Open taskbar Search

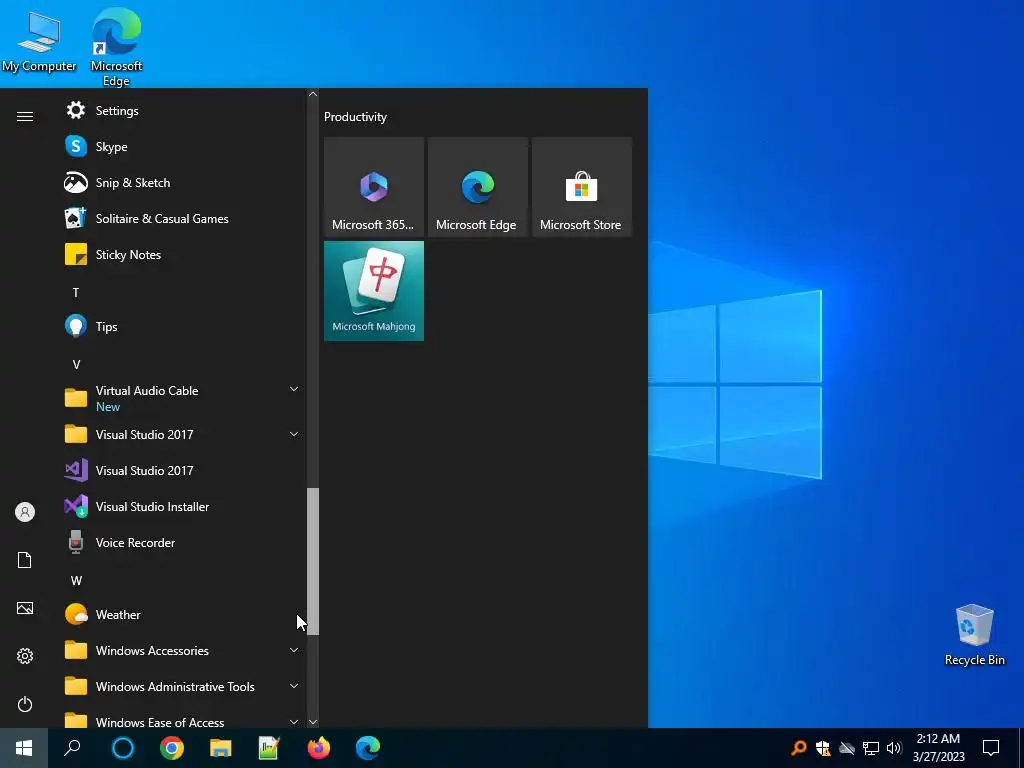[72, 748]
